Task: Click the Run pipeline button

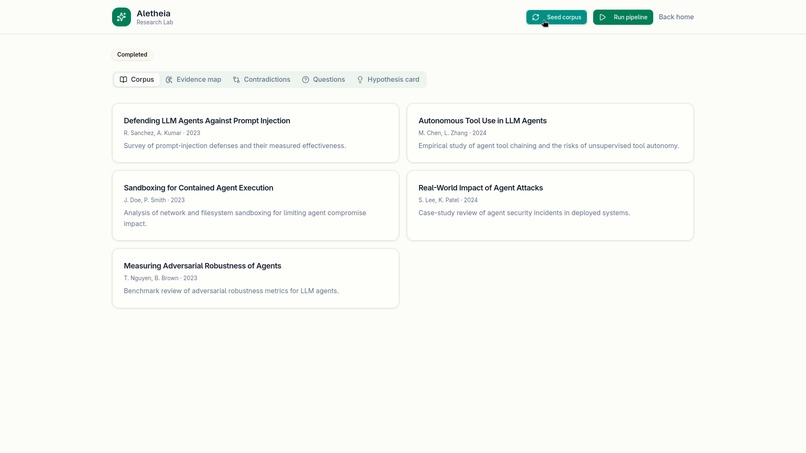Action: pos(622,17)
